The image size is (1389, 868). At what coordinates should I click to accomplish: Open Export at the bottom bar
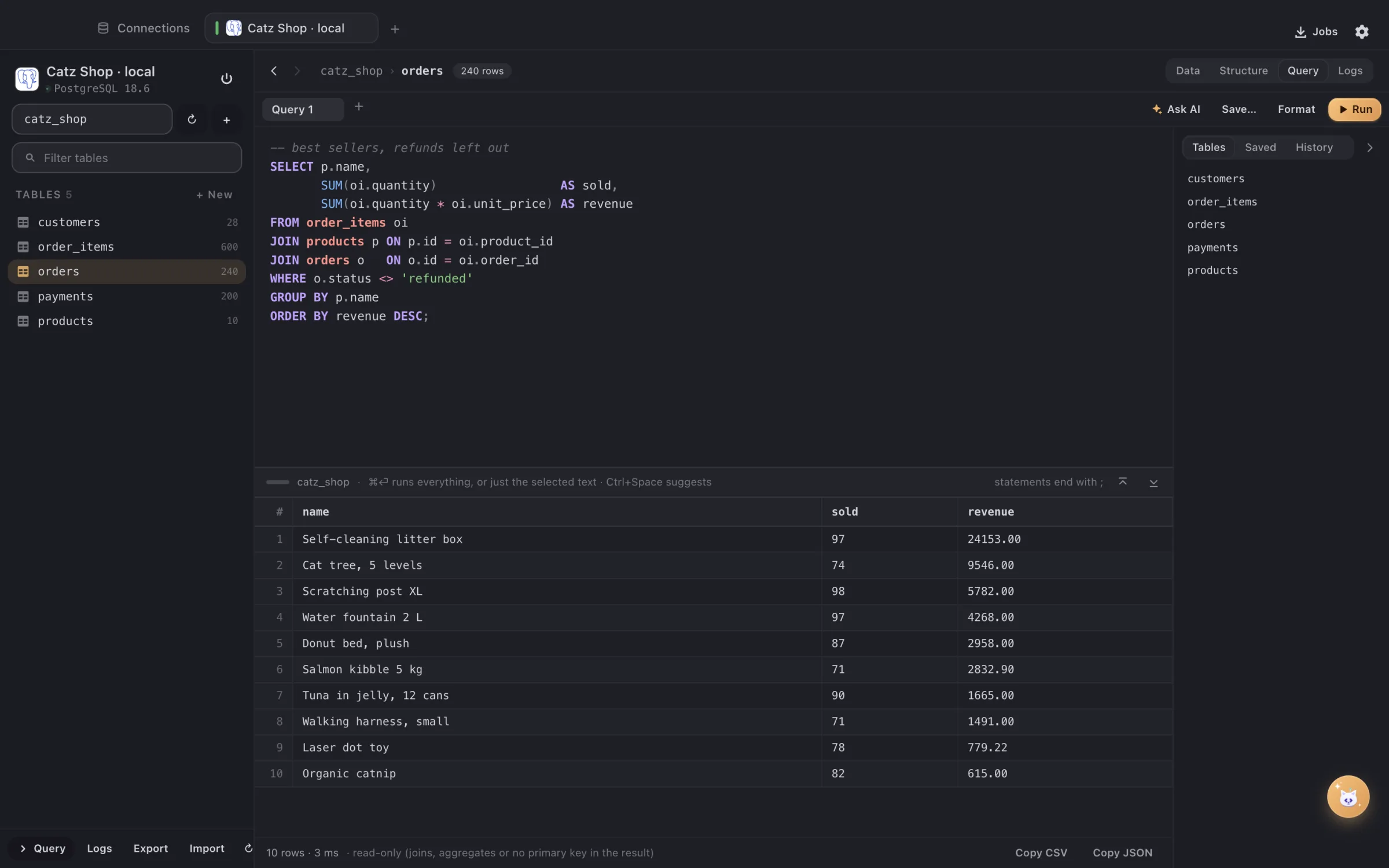click(150, 848)
